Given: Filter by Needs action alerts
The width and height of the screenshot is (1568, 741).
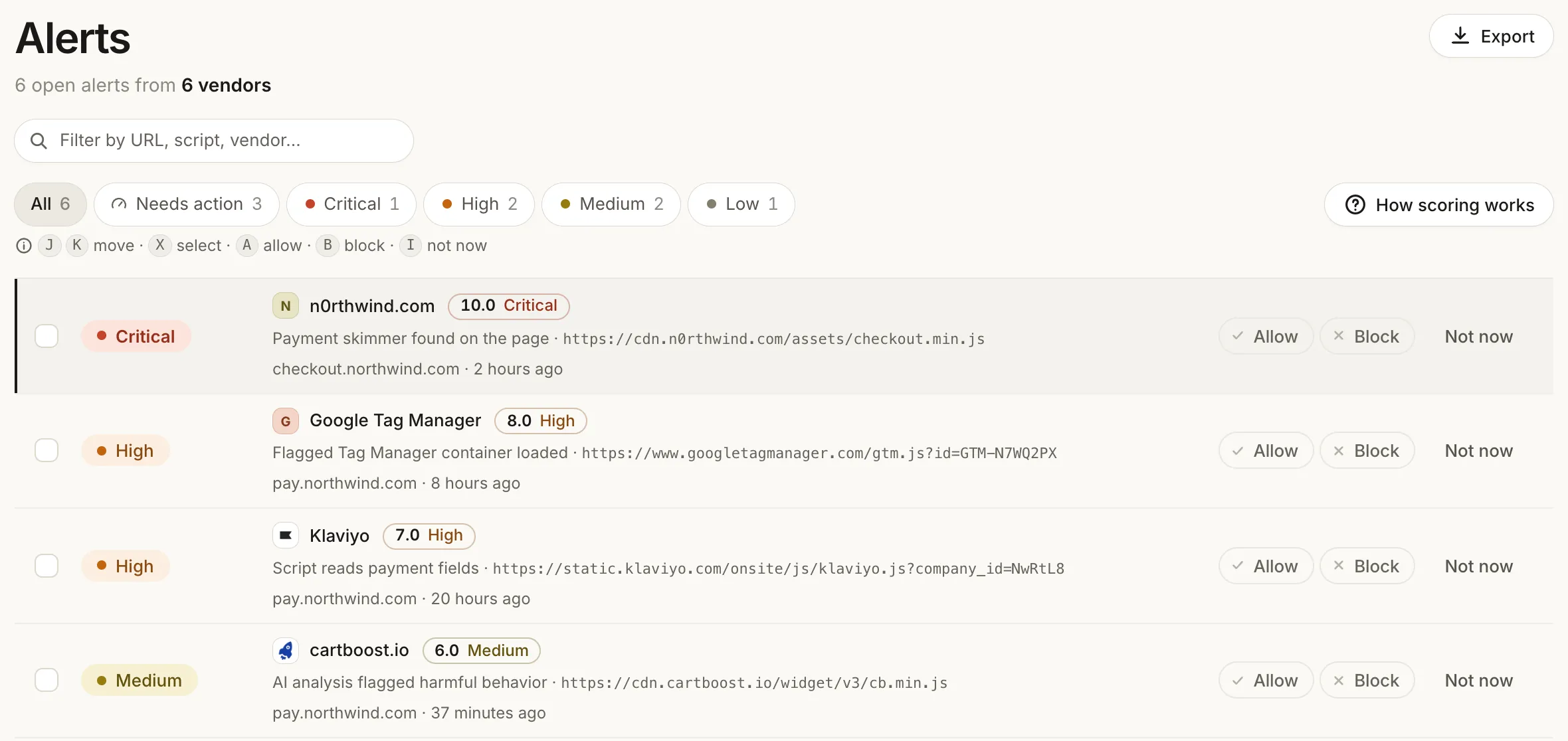Looking at the screenshot, I should click(x=187, y=205).
